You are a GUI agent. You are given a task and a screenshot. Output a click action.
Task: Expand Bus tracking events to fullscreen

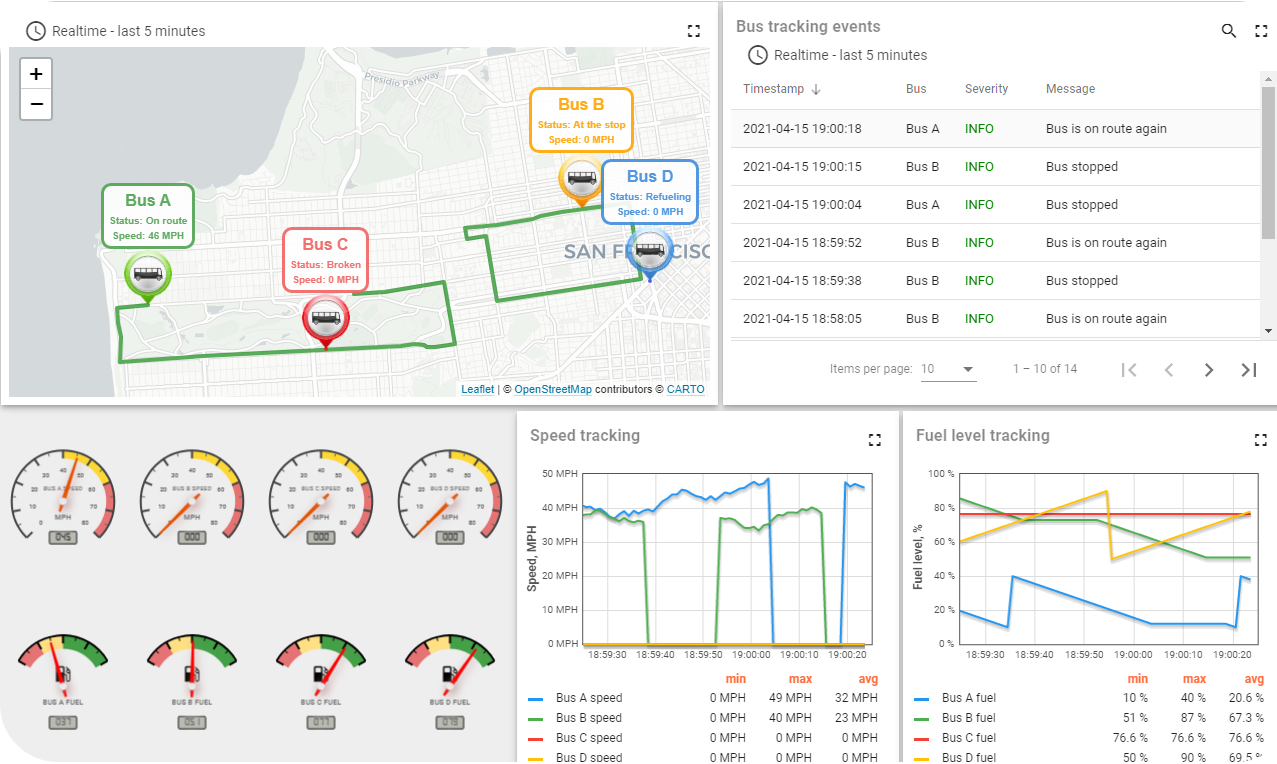click(1261, 31)
